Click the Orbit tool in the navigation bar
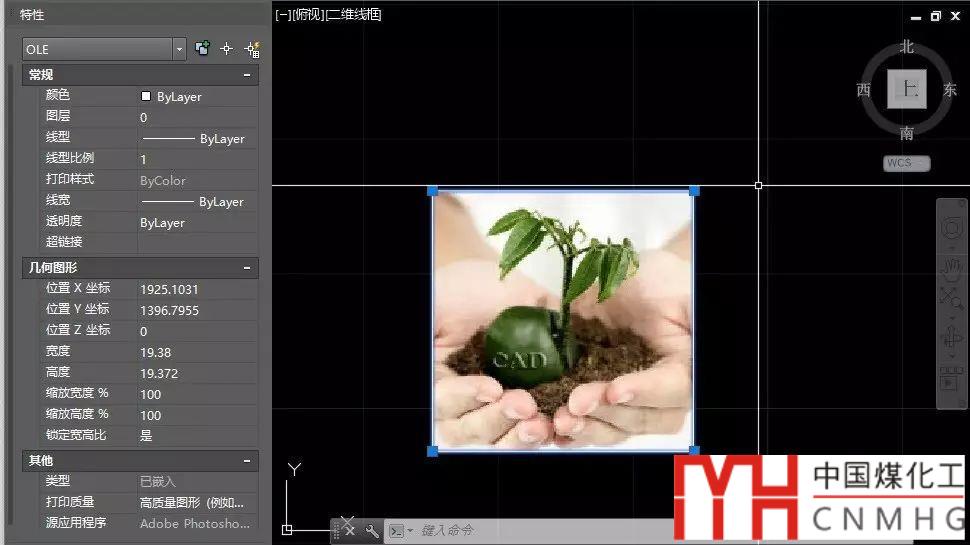 click(x=950, y=338)
